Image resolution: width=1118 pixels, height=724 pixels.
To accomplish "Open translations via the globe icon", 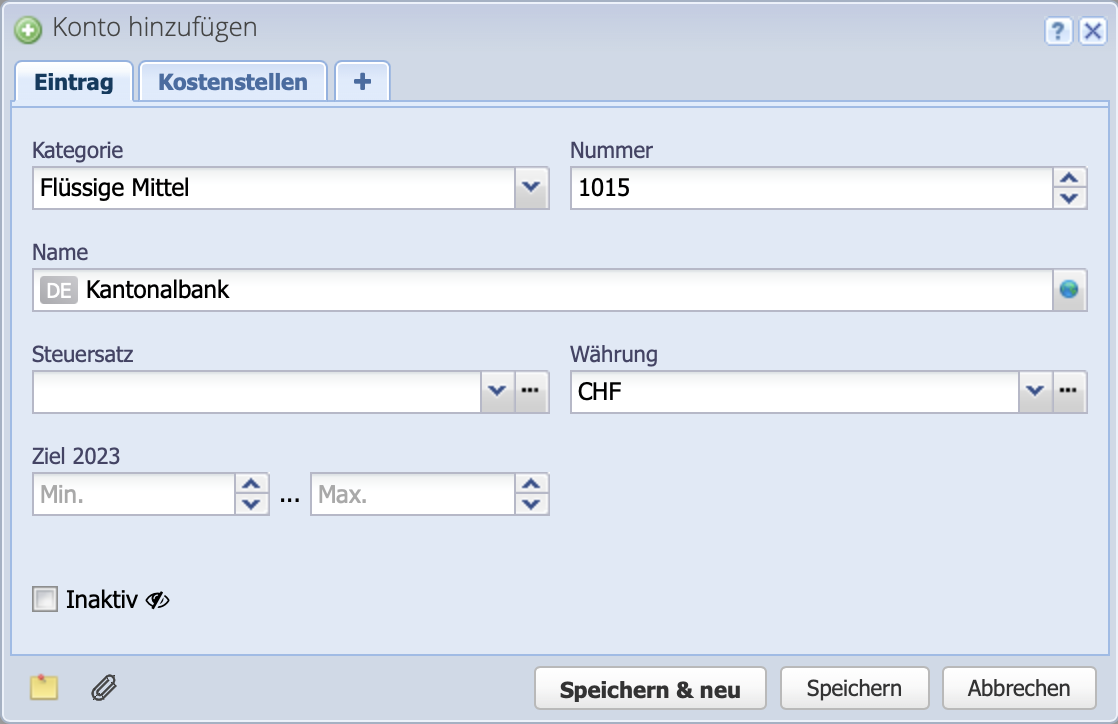I will pos(1070,290).
